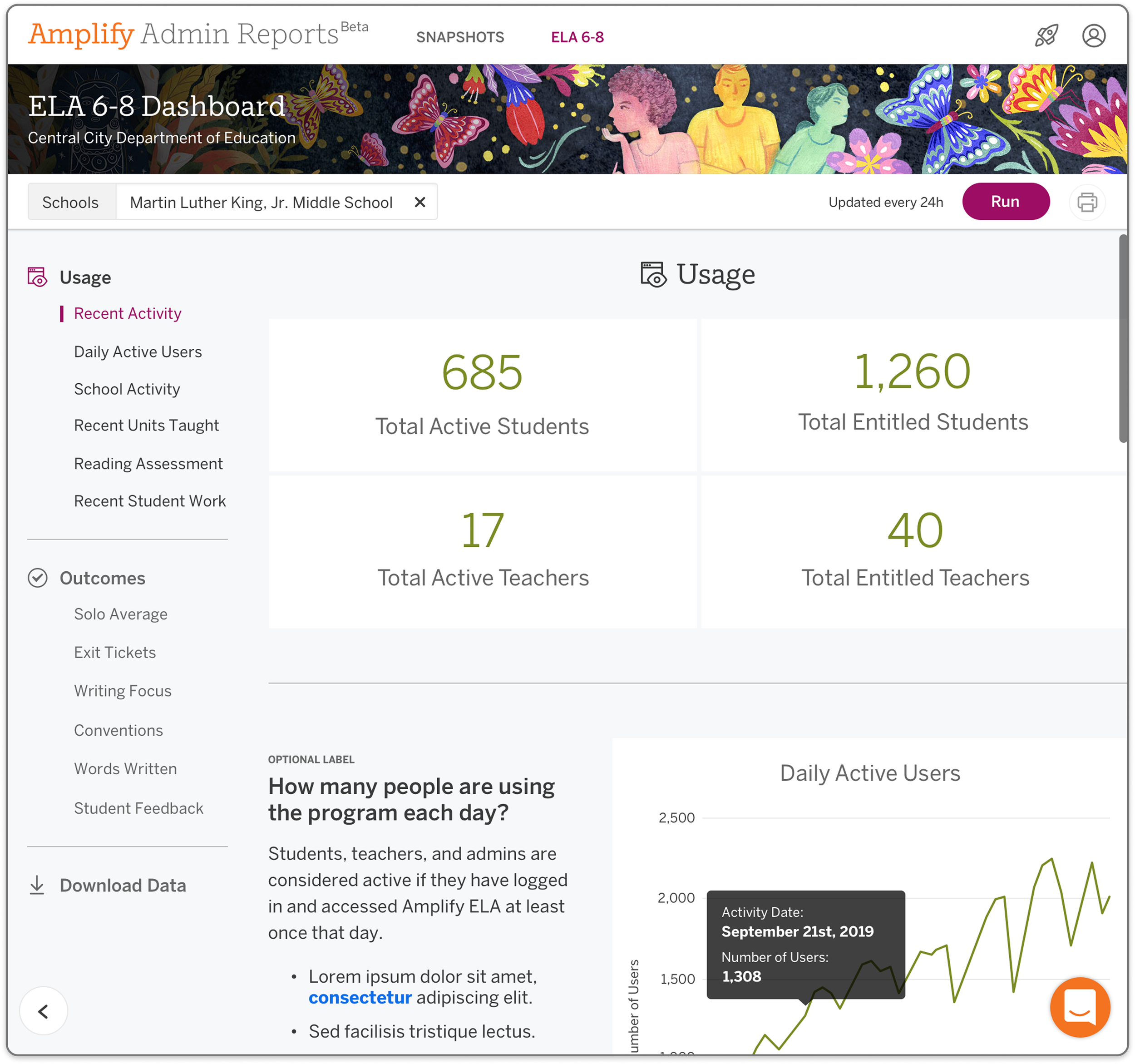
Task: Open Recent Units Taught
Action: click(x=147, y=426)
